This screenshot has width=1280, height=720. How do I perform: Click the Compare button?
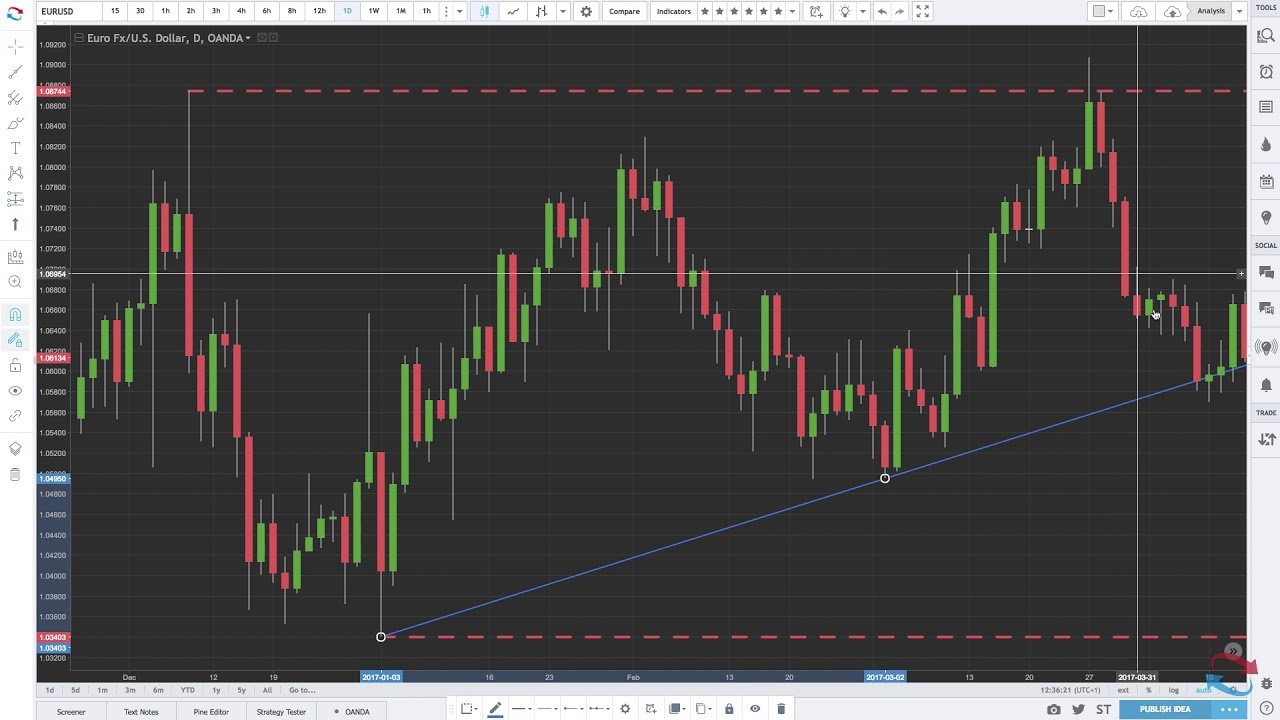pos(624,11)
